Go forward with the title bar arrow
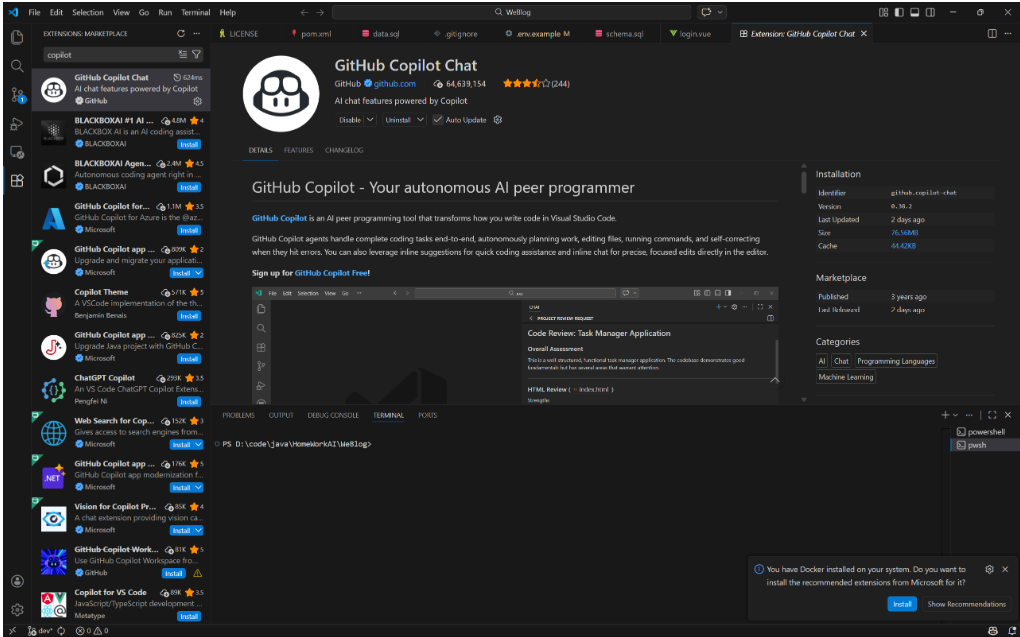Image resolution: width=1020 pixels, height=637 pixels. pos(320,12)
